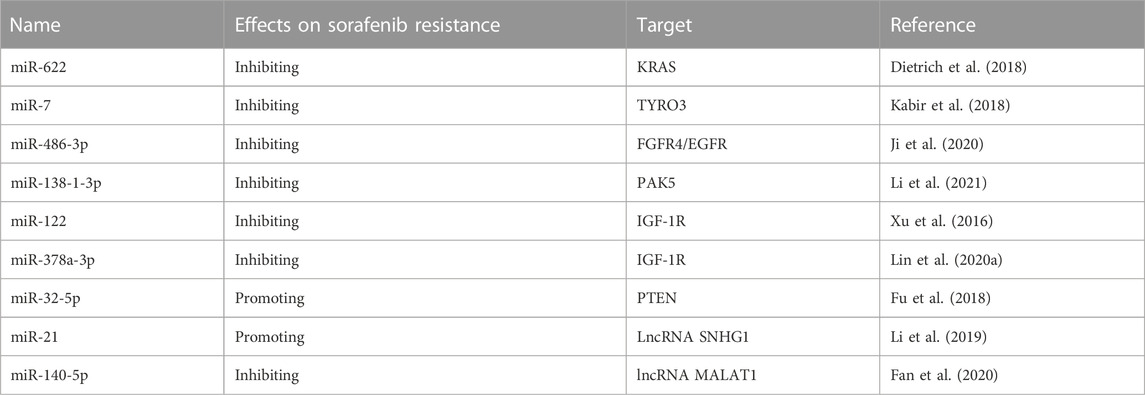Select the Effects on sorafenib resistance header
Image resolution: width=1145 pixels, height=395 pixels.
coord(367,25)
